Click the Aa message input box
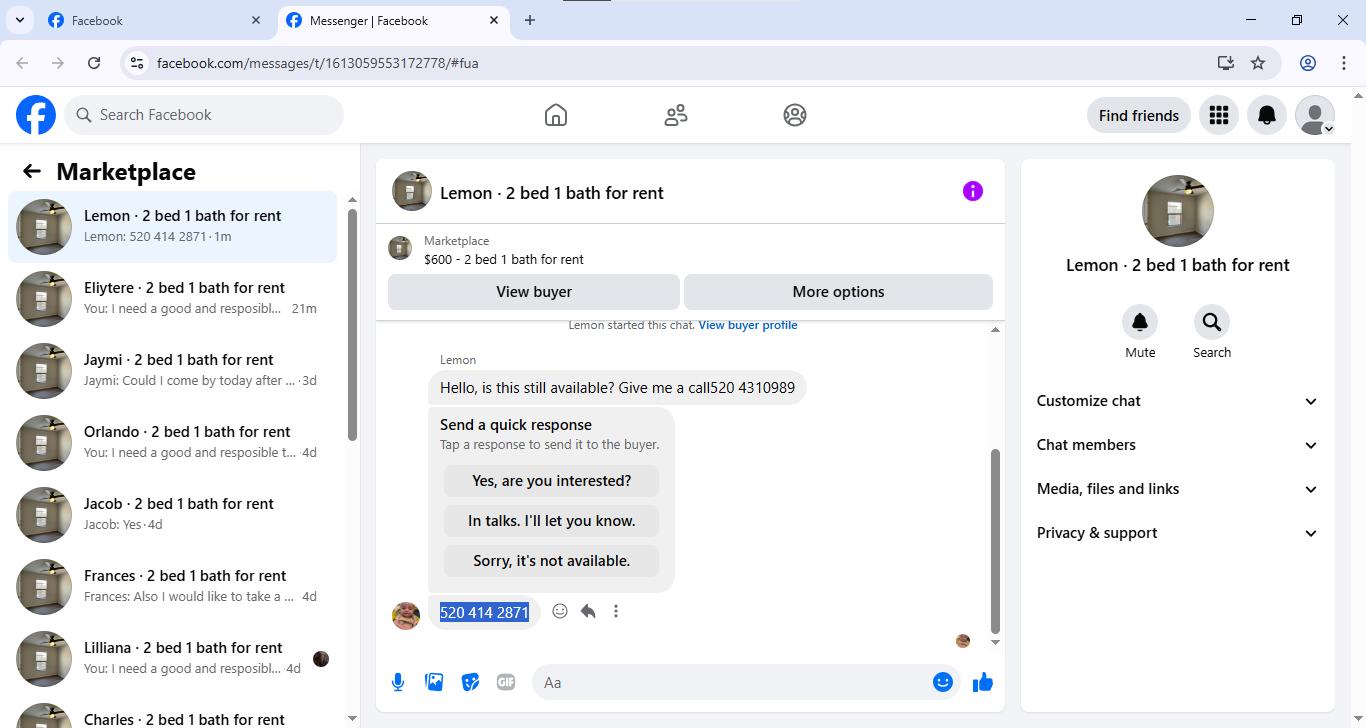The height and width of the screenshot is (728, 1366). tap(746, 682)
